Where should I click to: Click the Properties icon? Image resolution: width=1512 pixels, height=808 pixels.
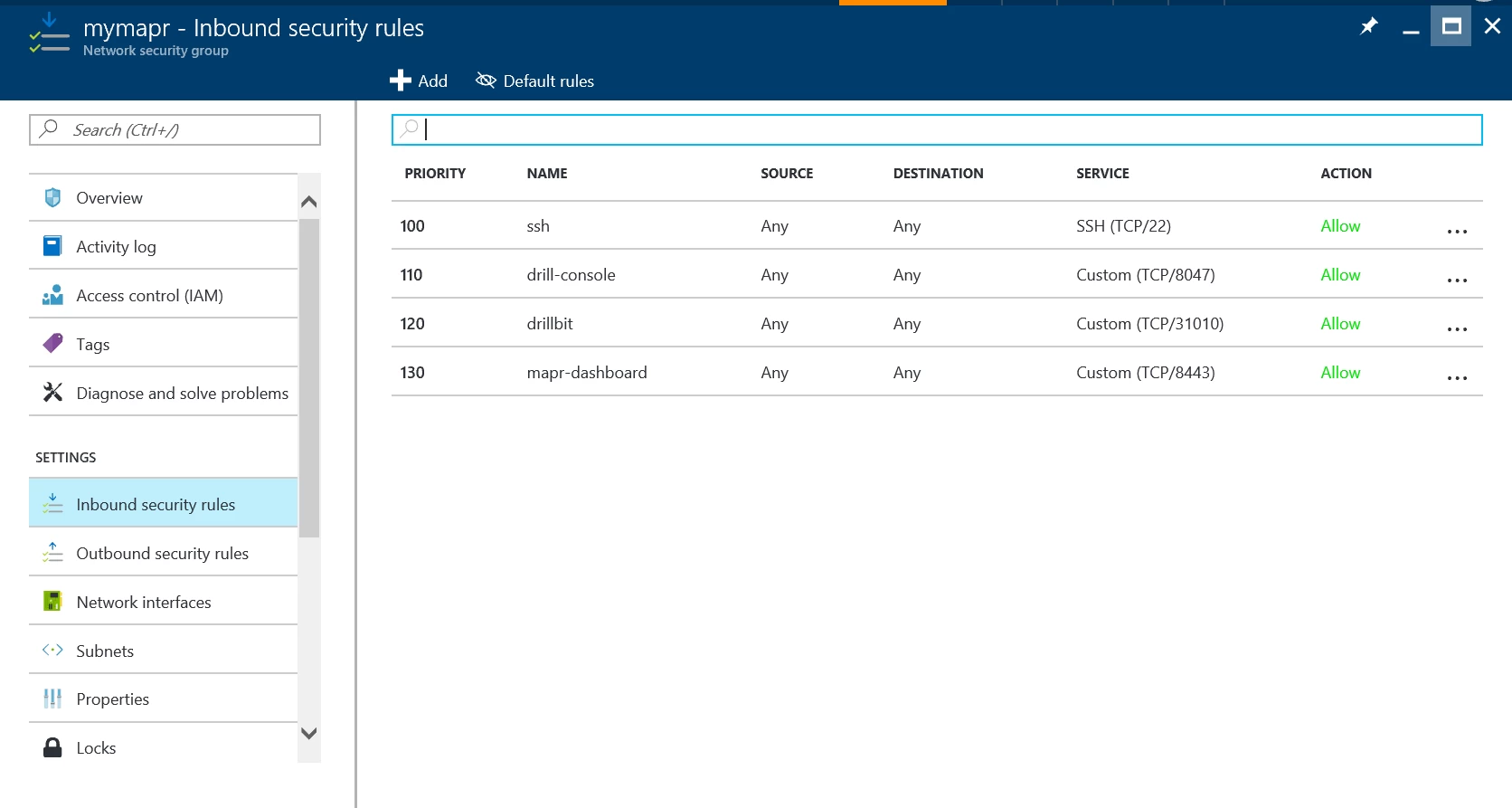[52, 699]
